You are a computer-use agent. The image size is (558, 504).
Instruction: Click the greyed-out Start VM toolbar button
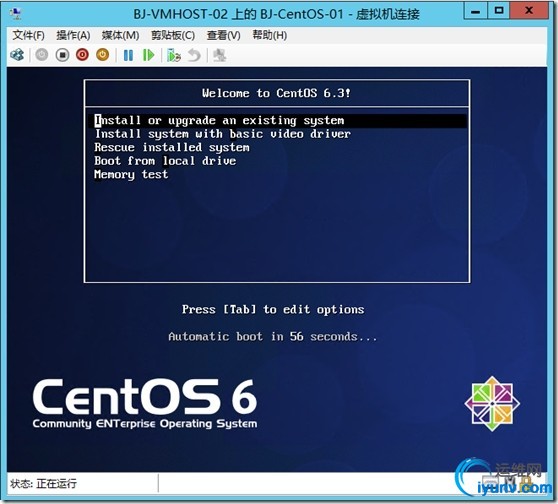[42, 55]
